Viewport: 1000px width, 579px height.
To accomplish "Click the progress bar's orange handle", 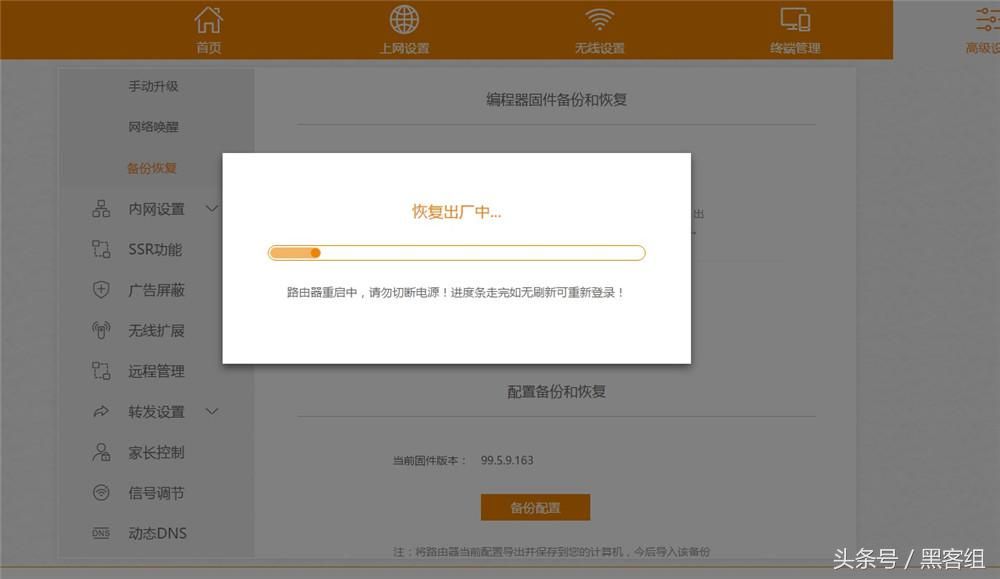I will [315, 253].
